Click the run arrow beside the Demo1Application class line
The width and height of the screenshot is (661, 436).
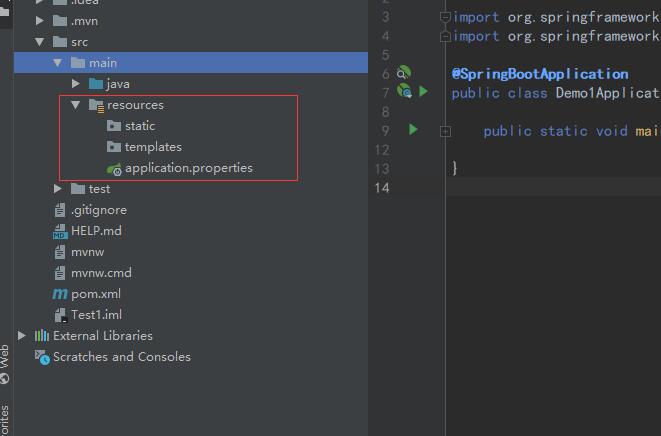[424, 92]
